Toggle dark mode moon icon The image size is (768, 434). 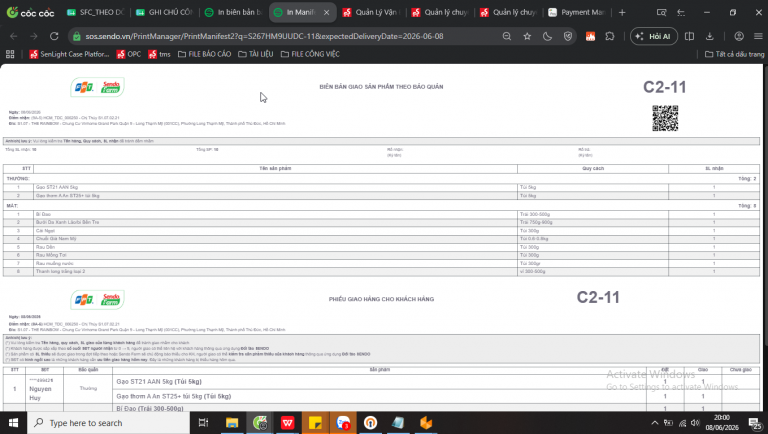548,36
